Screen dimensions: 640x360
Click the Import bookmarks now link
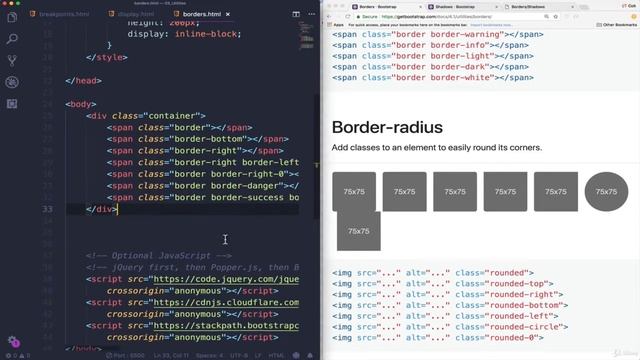point(491,25)
